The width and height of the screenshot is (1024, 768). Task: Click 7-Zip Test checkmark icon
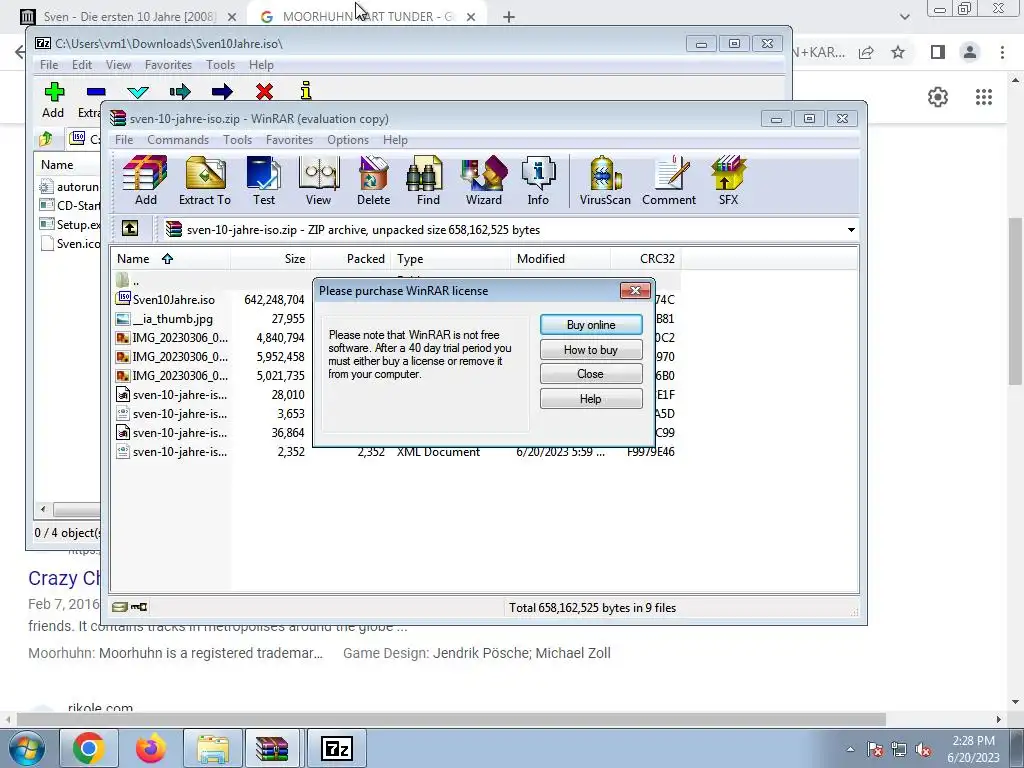pyautogui.click(x=138, y=92)
